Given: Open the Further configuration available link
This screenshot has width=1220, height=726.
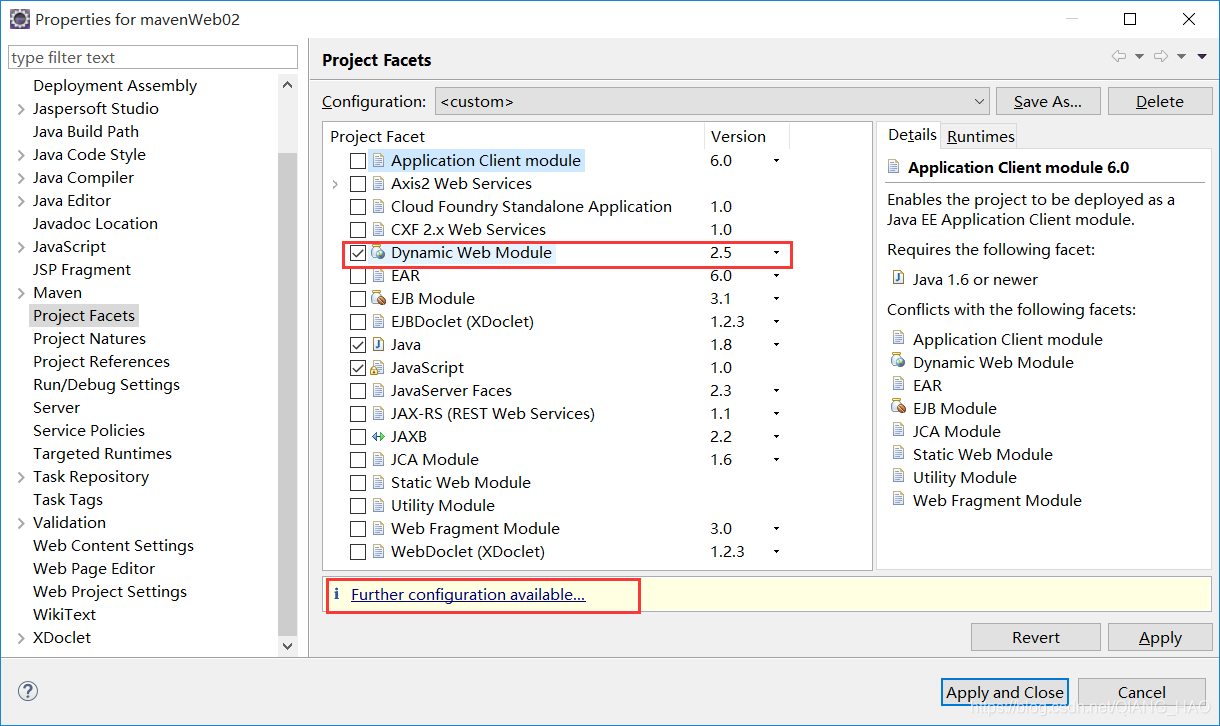Looking at the screenshot, I should pos(468,594).
